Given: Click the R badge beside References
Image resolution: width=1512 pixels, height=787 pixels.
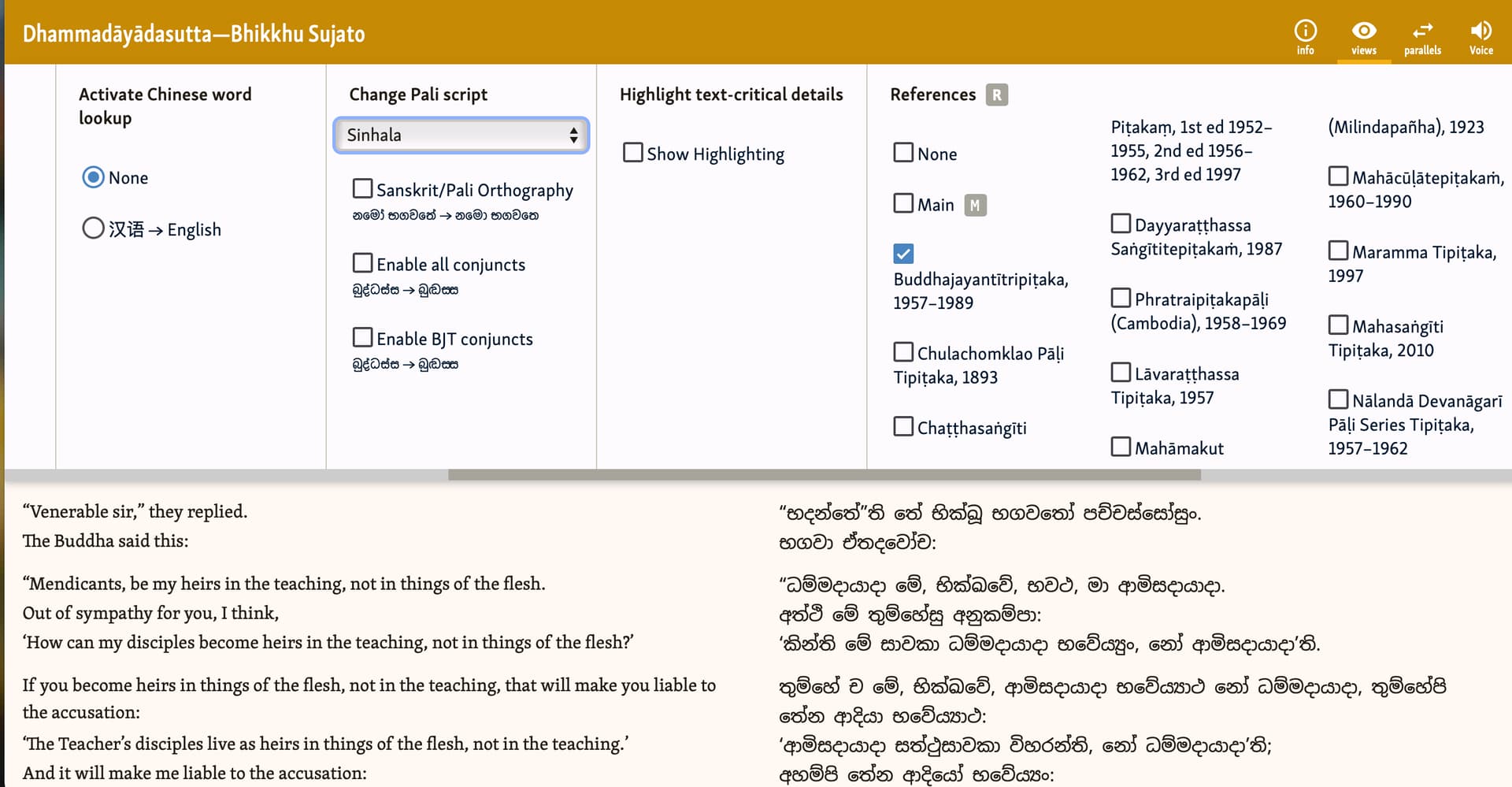Looking at the screenshot, I should pyautogui.click(x=996, y=95).
